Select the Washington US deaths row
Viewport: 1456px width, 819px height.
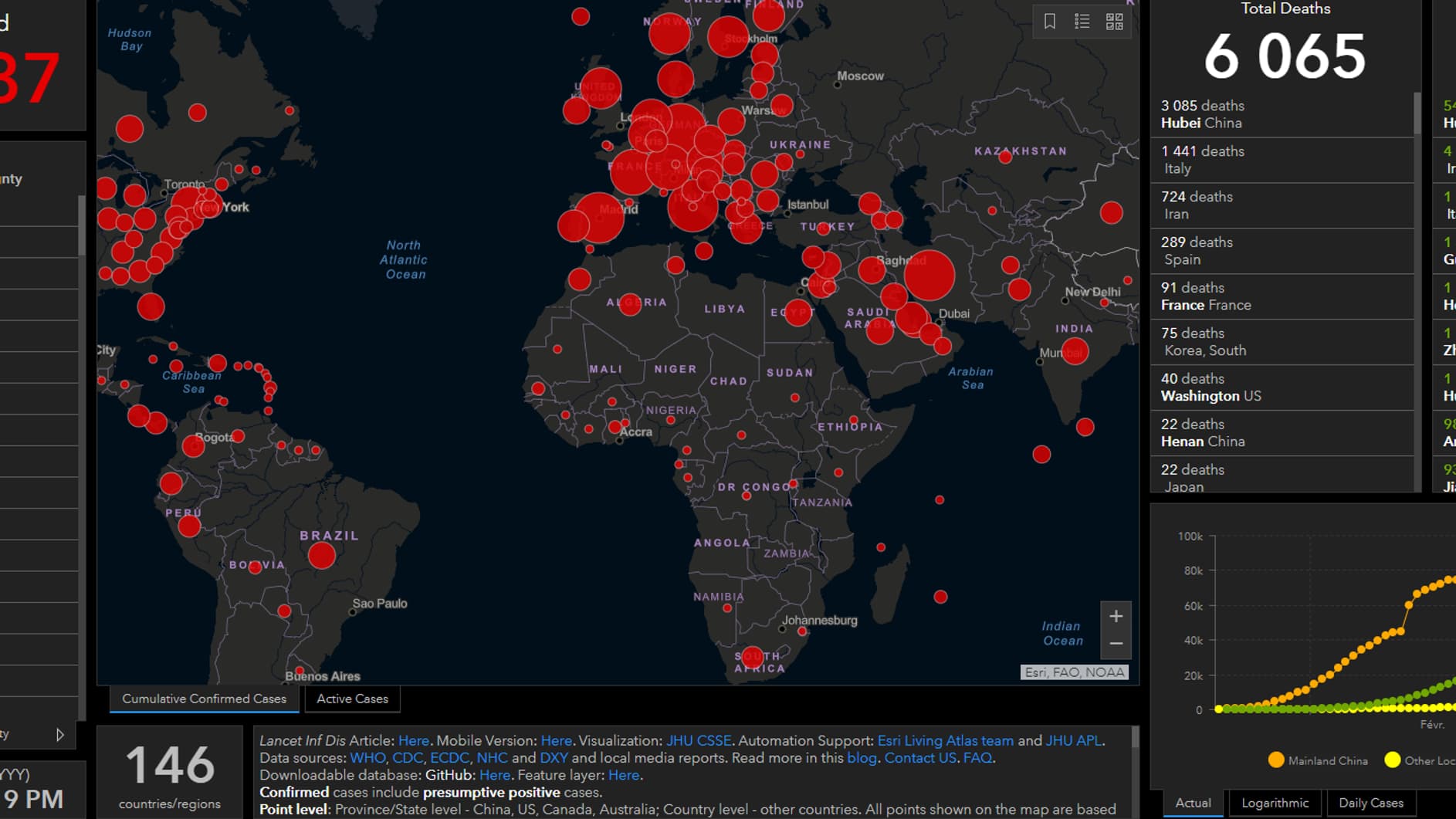point(1282,388)
